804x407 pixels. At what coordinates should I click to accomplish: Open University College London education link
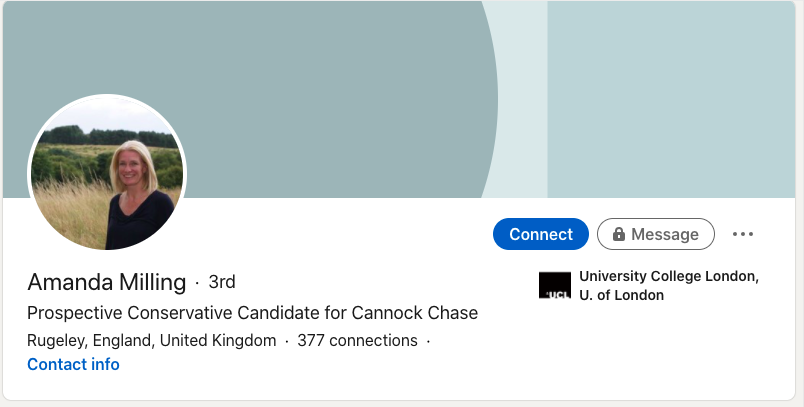click(669, 286)
